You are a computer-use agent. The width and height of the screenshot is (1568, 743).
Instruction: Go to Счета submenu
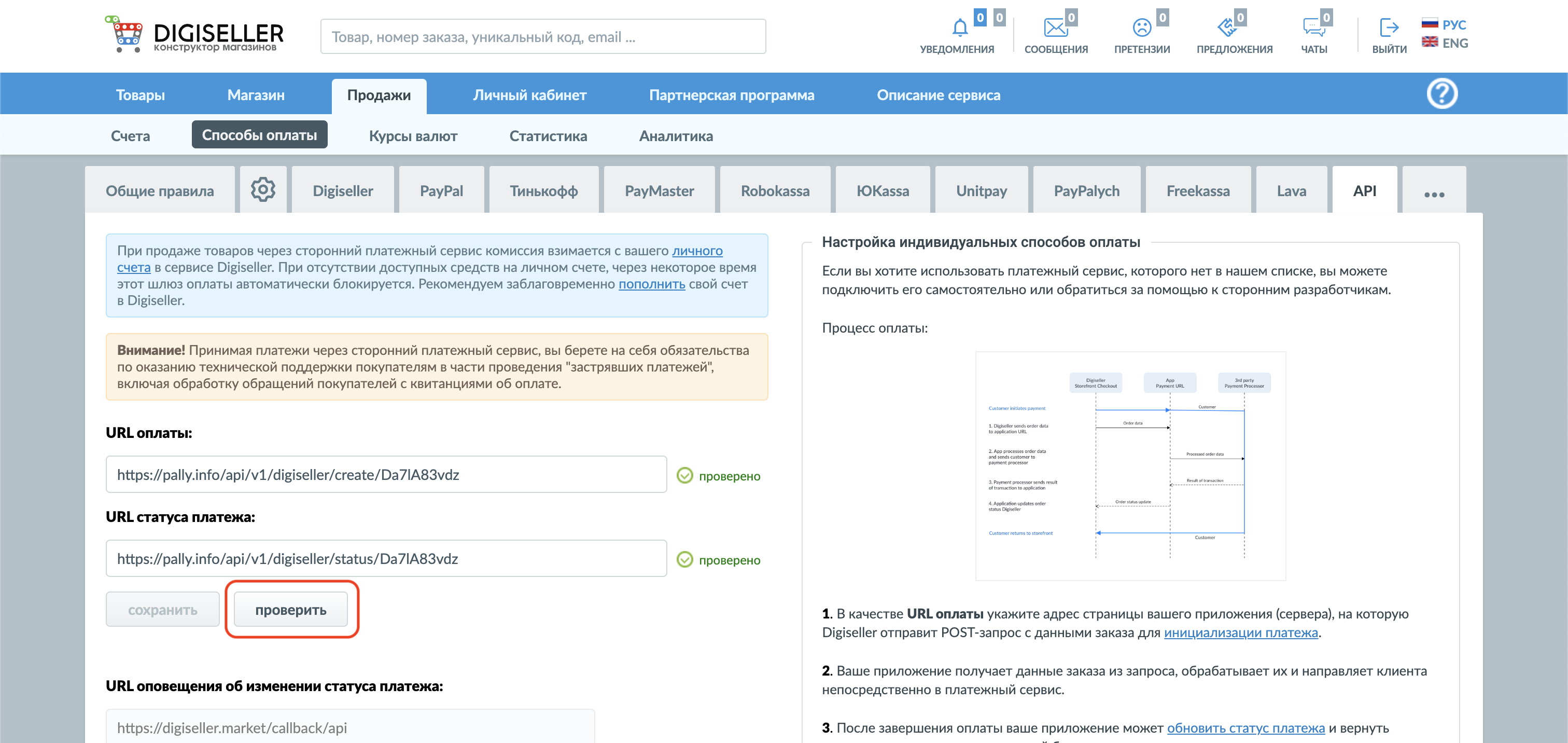(x=130, y=135)
